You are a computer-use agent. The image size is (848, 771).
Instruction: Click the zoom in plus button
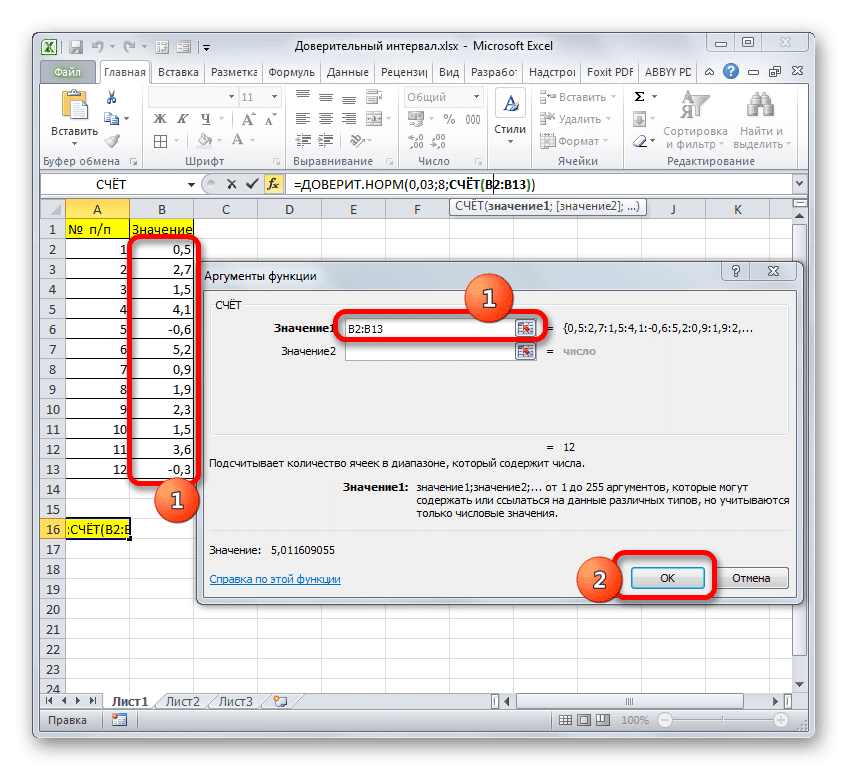click(780, 720)
